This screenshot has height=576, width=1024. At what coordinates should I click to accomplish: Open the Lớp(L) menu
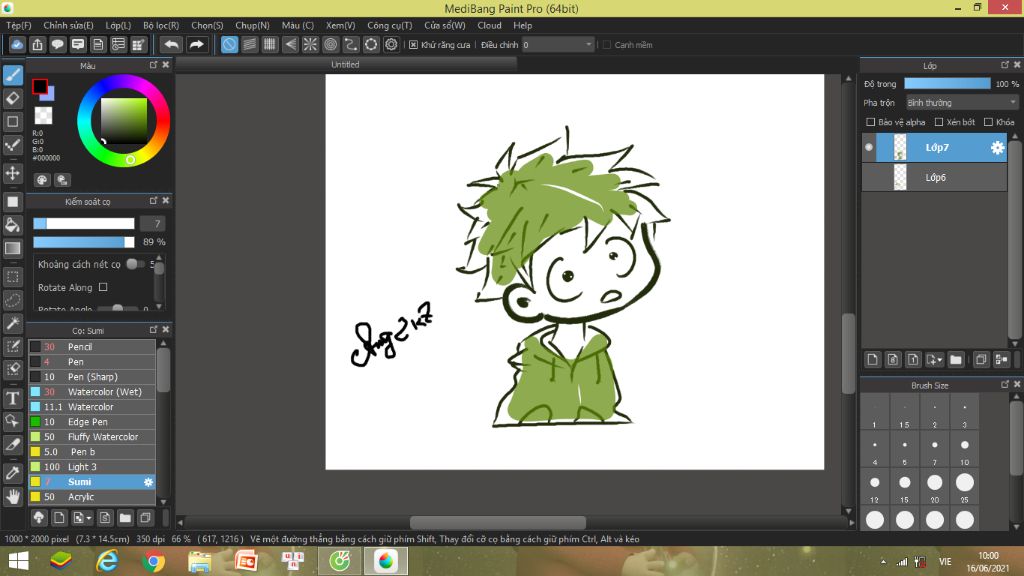[x=118, y=25]
